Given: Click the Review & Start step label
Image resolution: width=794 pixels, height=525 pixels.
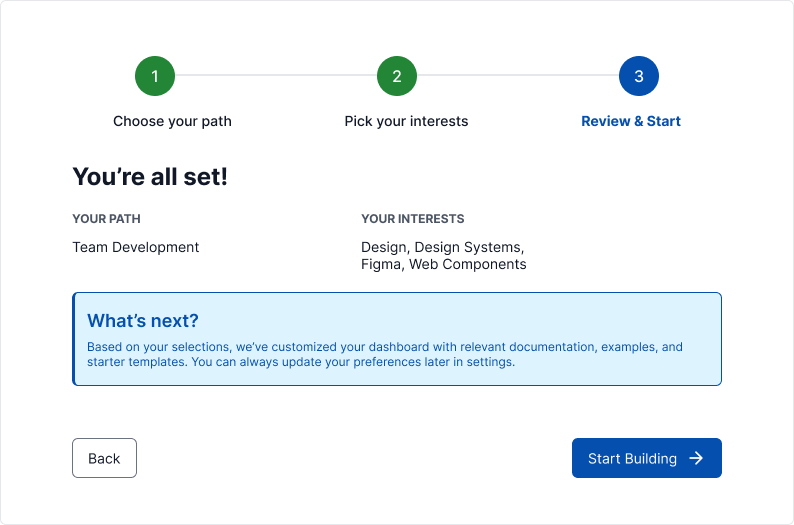Looking at the screenshot, I should click(631, 121).
